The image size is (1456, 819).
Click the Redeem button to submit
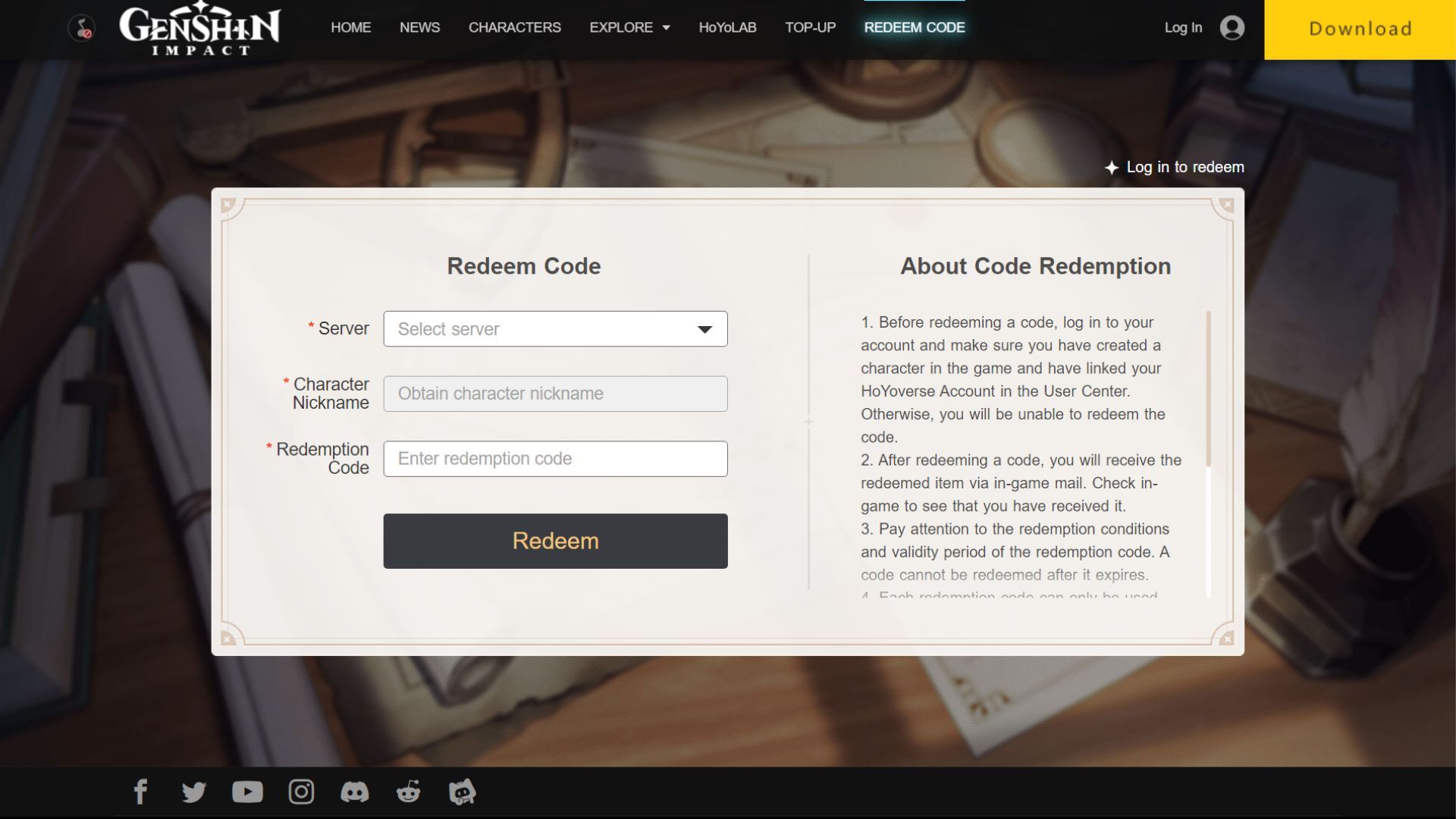click(x=555, y=540)
